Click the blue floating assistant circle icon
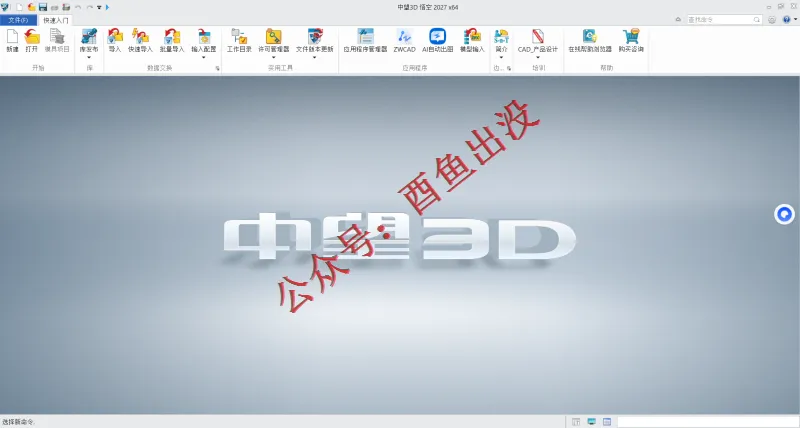 784,214
